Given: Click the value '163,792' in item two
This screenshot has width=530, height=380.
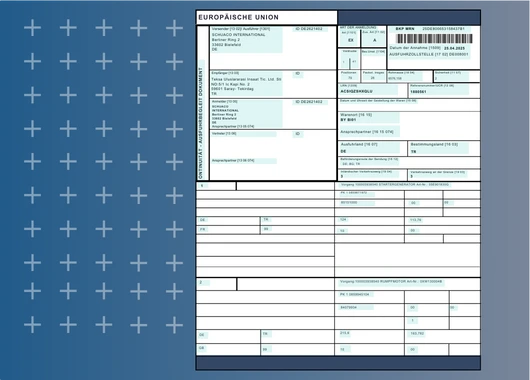Looking at the screenshot, I should tap(417, 334).
